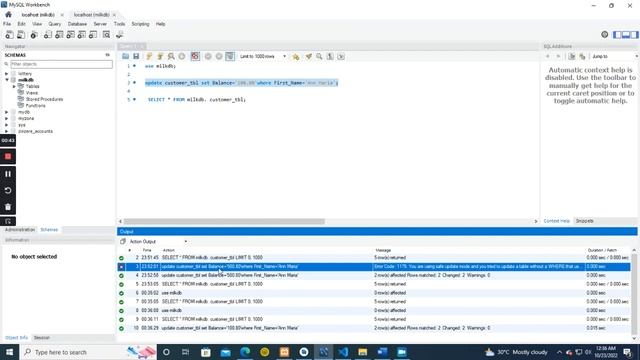Open the File menu
This screenshot has width=640, height=360.
7,24
